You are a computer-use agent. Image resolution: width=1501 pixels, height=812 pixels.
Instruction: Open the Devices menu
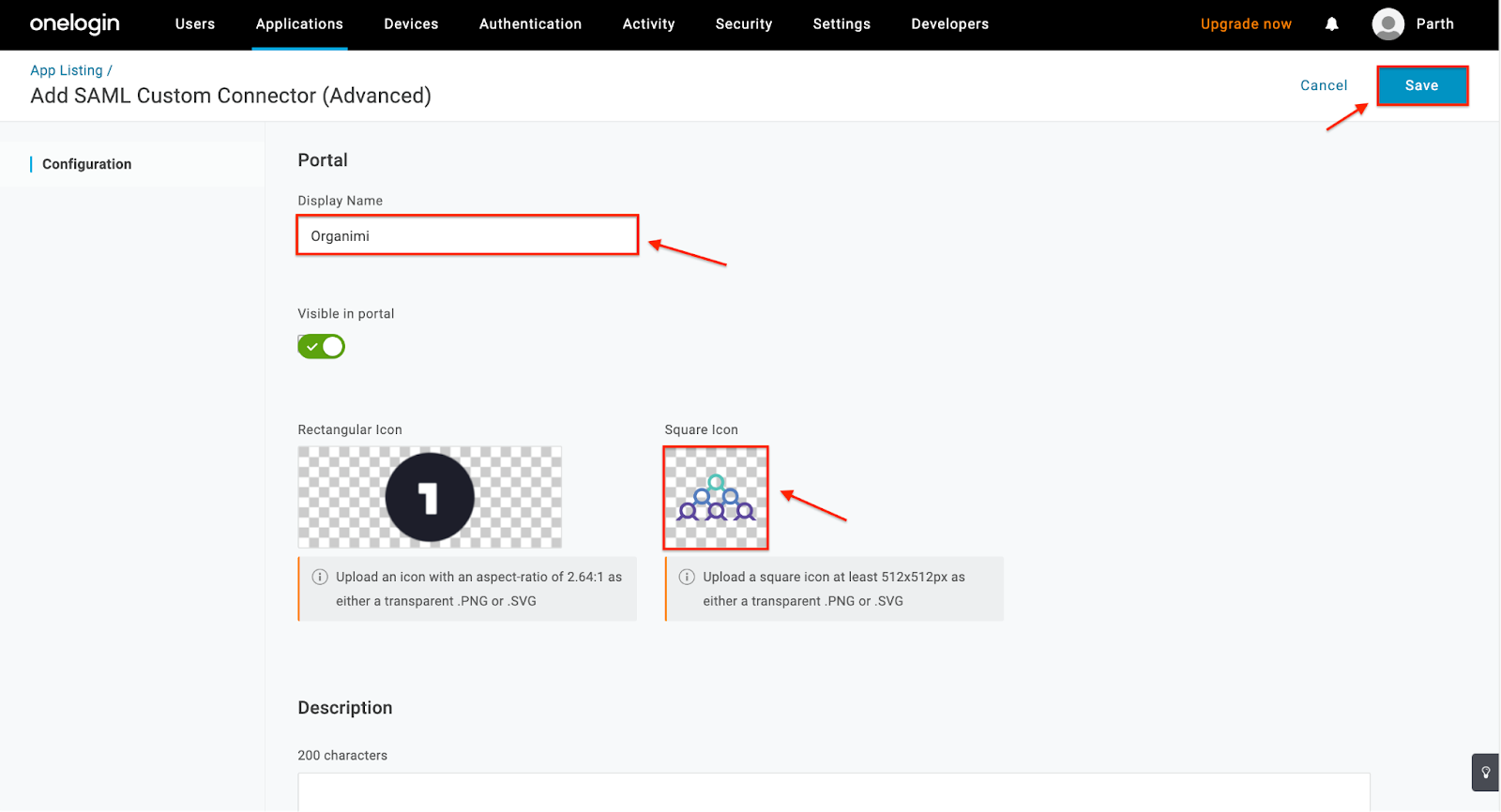pyautogui.click(x=411, y=24)
